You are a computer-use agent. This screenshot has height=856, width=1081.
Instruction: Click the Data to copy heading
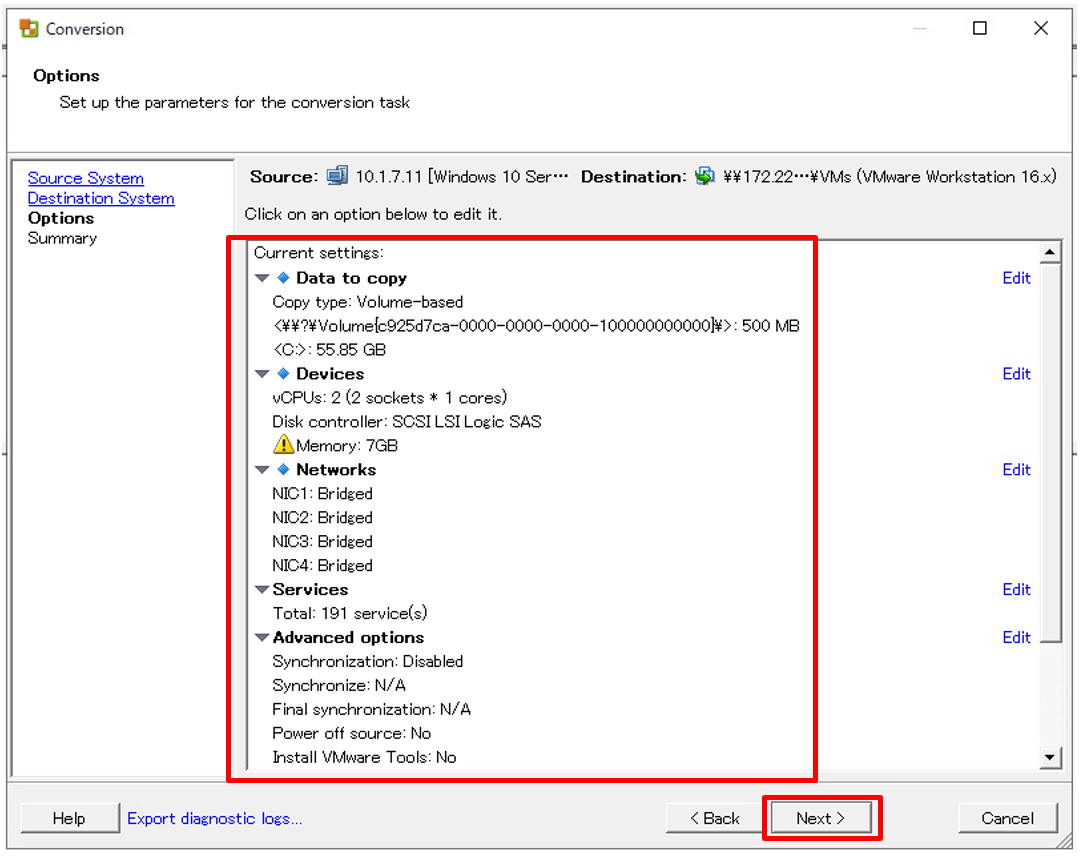352,278
